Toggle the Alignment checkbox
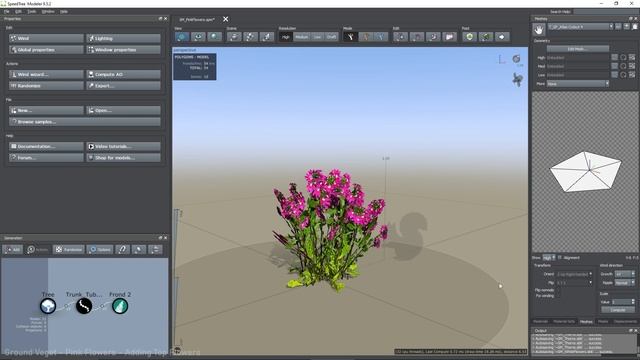Image resolution: width=640 pixels, height=360 pixels. click(560, 258)
